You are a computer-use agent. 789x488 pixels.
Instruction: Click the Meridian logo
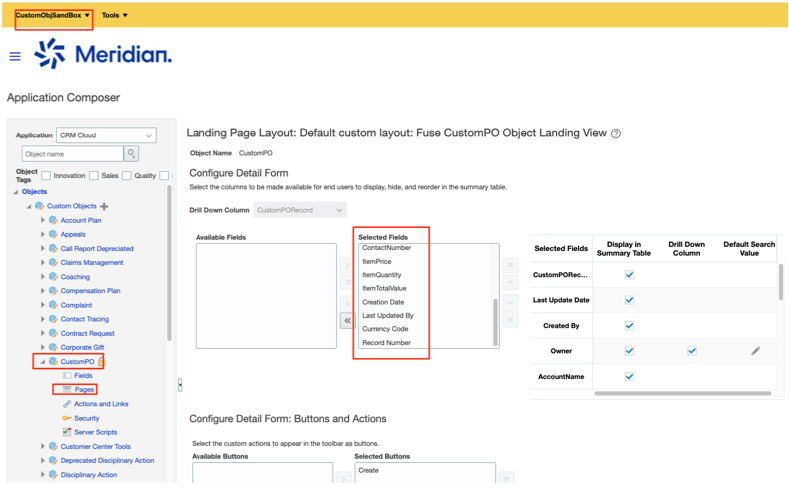[x=103, y=54]
